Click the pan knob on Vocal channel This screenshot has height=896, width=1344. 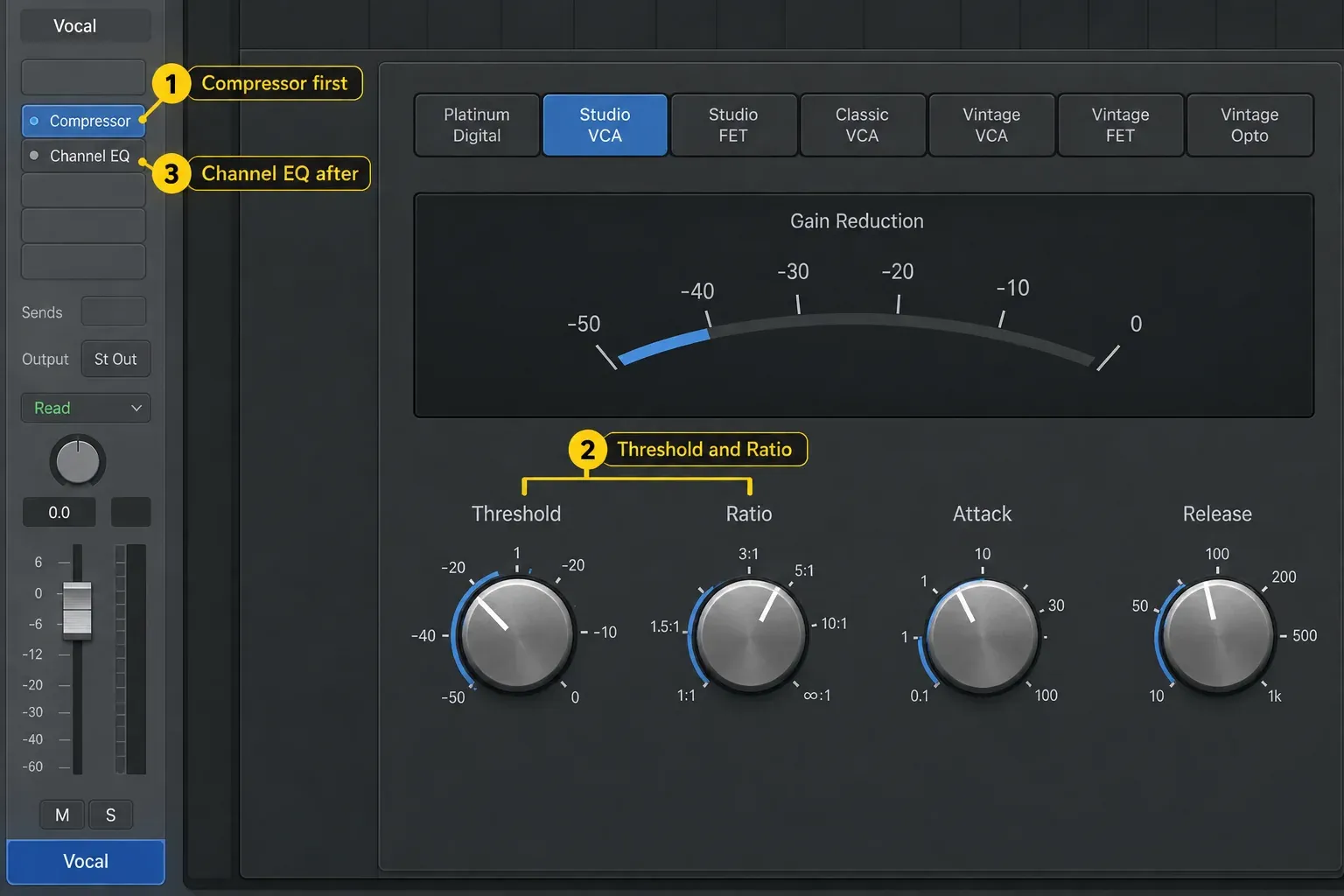pos(78,460)
